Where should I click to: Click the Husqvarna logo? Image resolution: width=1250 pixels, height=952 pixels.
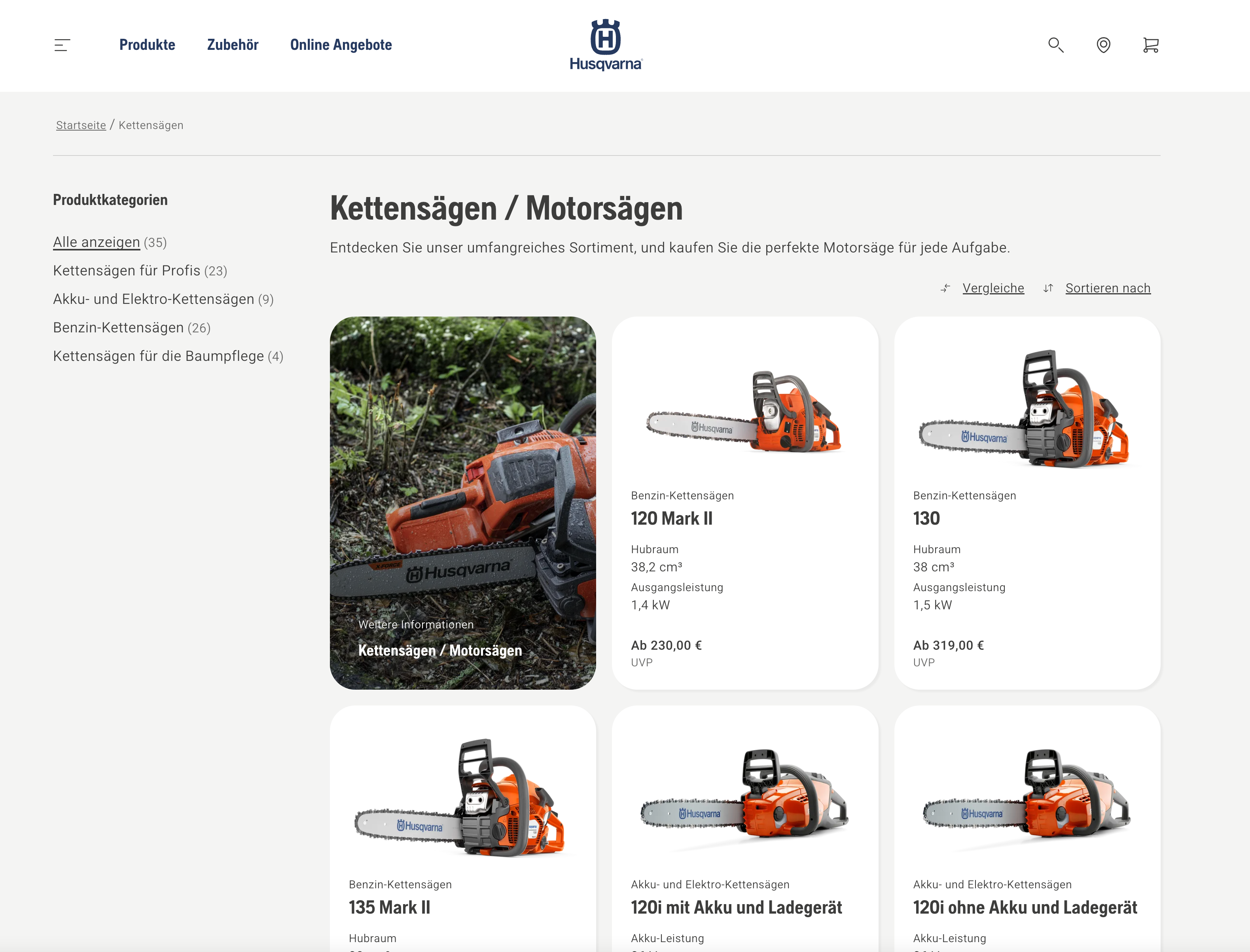coord(606,46)
